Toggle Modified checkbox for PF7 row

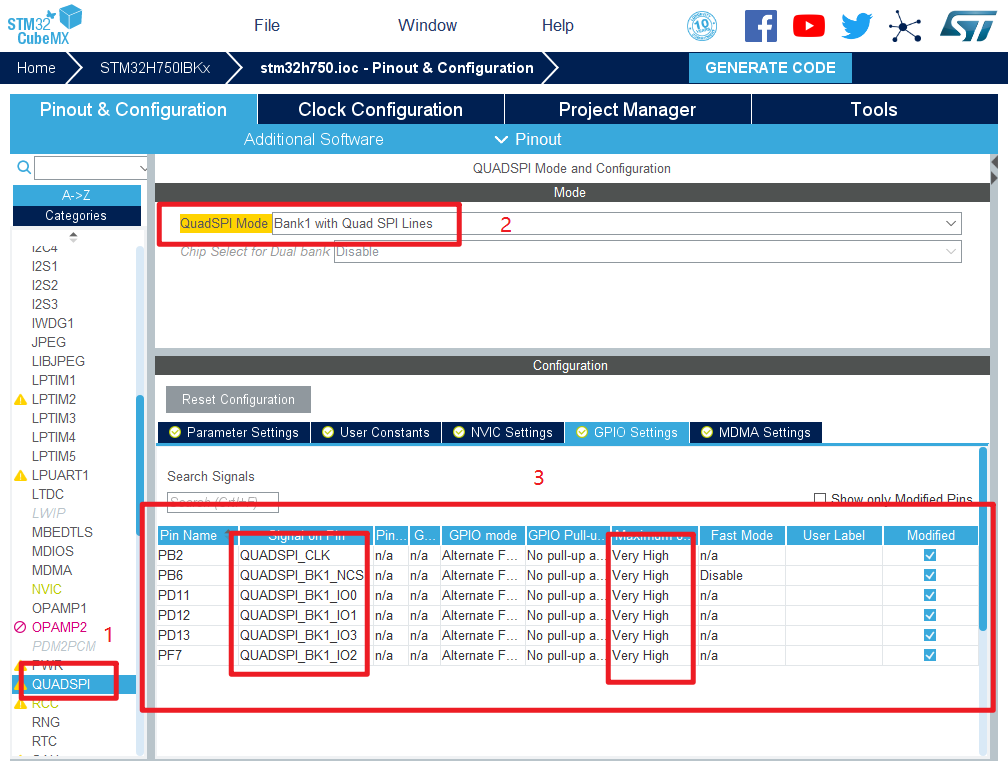click(x=930, y=655)
